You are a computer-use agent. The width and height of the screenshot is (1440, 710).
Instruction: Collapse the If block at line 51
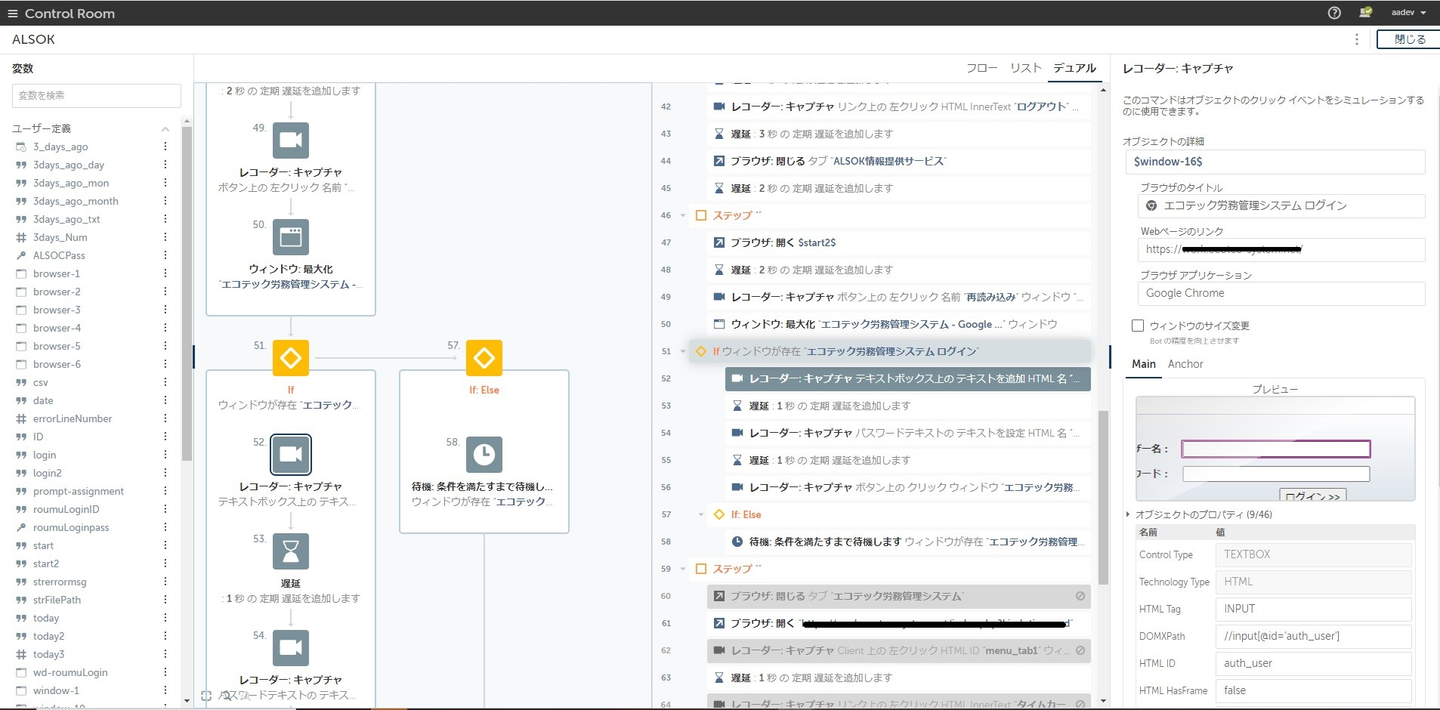(x=683, y=351)
